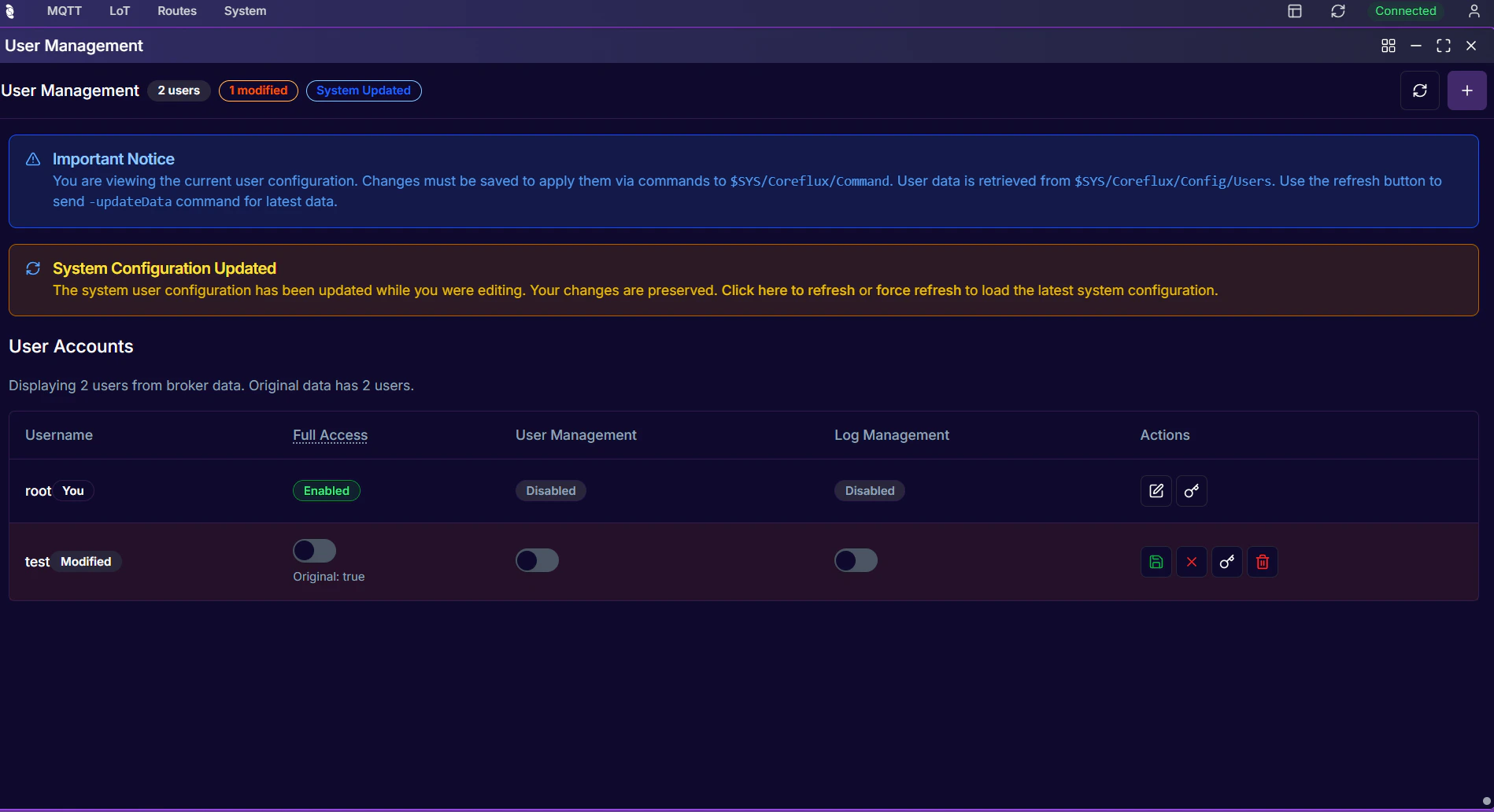Viewport: 1494px width, 812px height.
Task: Add a new user with the plus button
Action: [1467, 90]
